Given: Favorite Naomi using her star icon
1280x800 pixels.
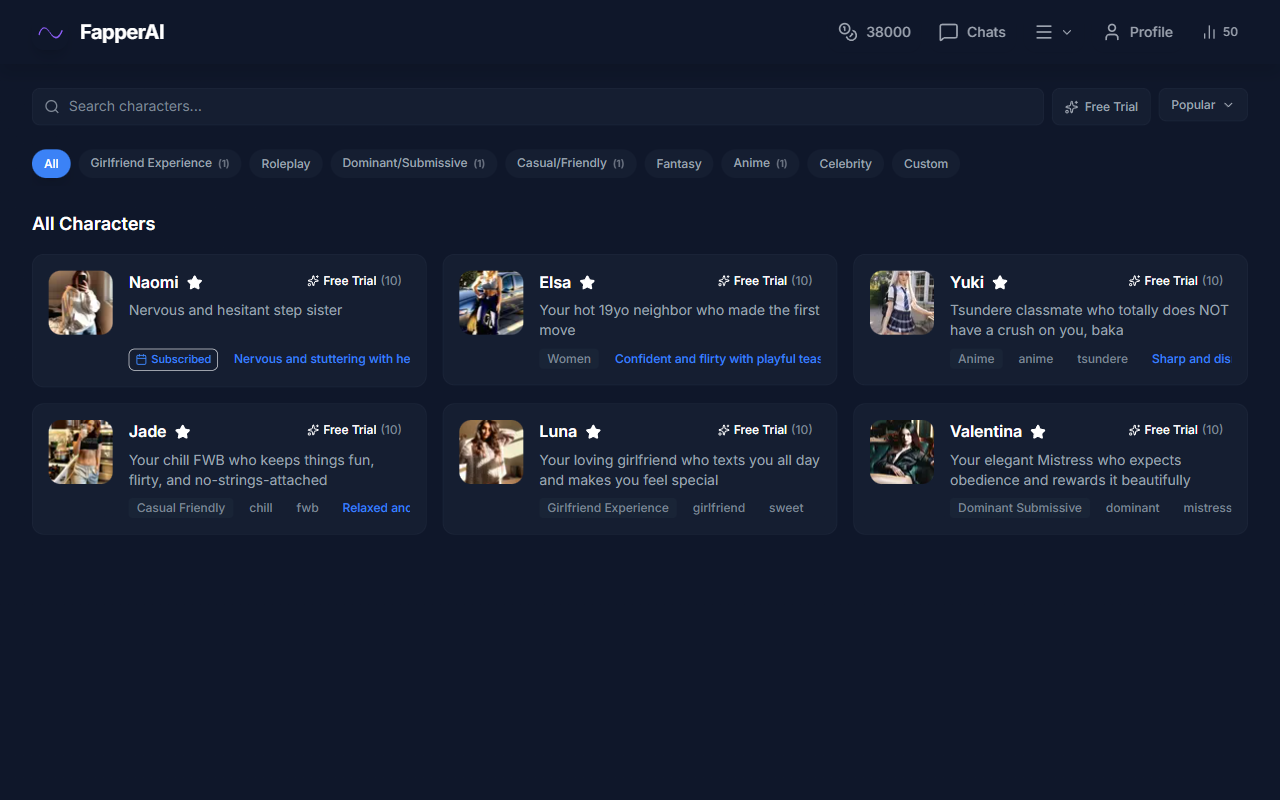Looking at the screenshot, I should [x=194, y=282].
